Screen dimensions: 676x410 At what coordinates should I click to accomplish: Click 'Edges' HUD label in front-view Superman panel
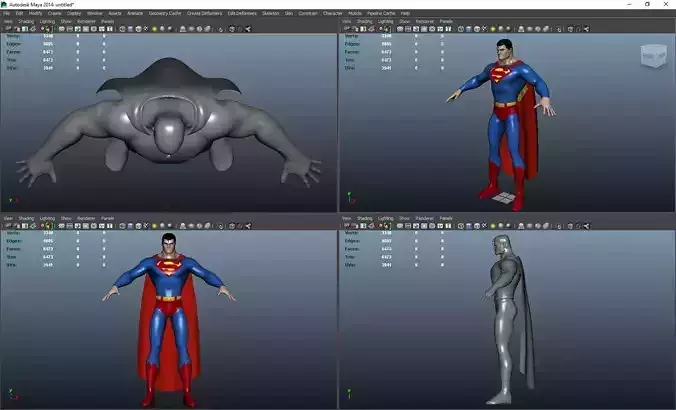(x=14, y=241)
